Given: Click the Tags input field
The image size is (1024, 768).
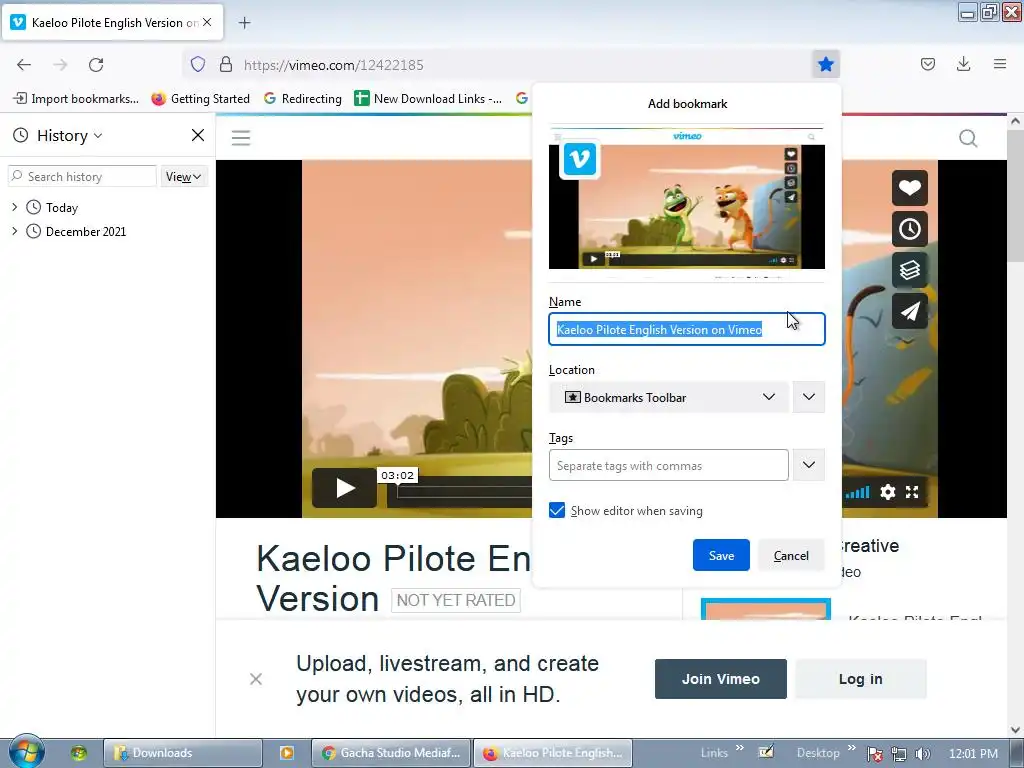Looking at the screenshot, I should coord(669,465).
